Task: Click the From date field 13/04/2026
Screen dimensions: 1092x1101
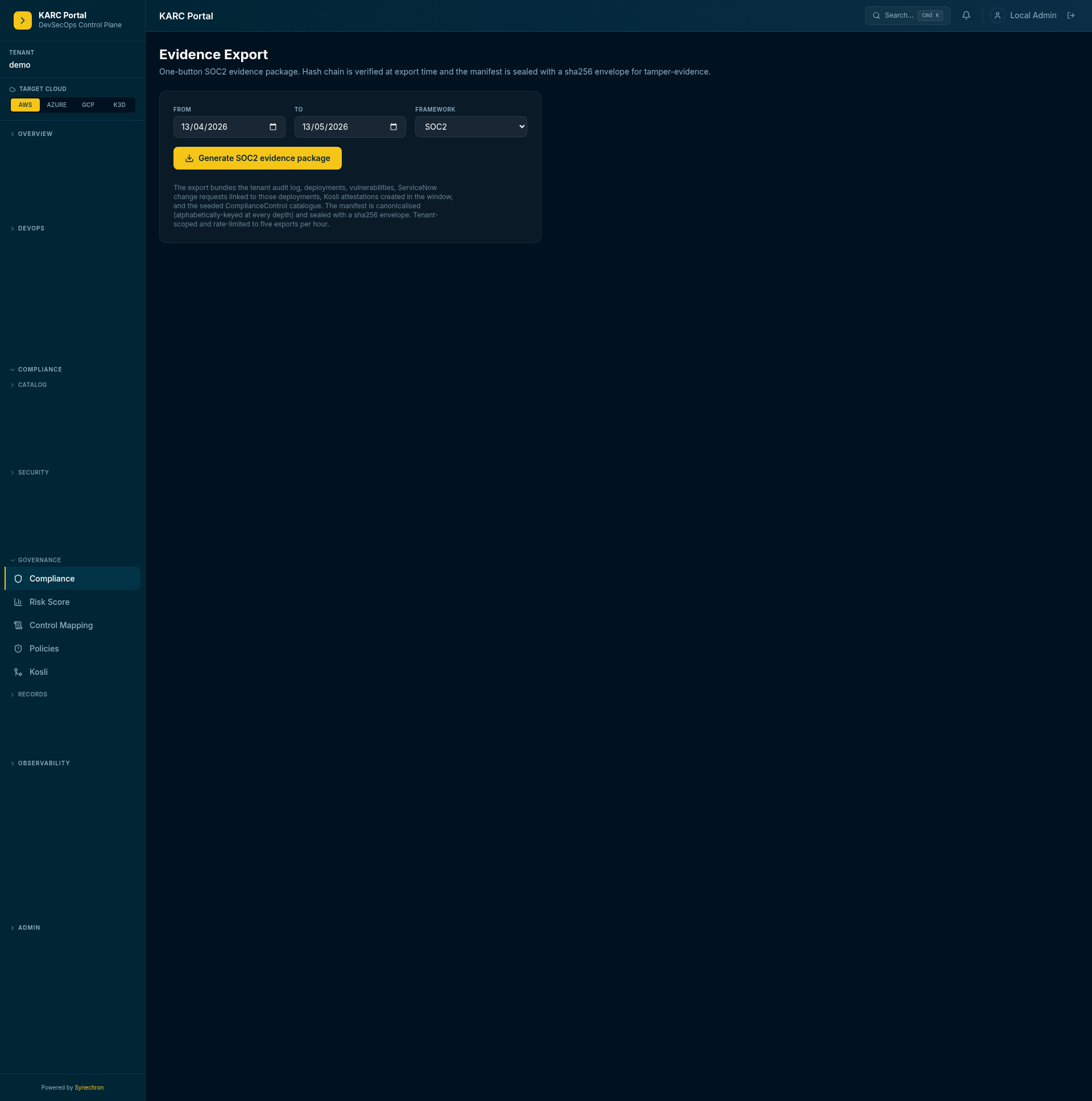Action: click(x=229, y=126)
